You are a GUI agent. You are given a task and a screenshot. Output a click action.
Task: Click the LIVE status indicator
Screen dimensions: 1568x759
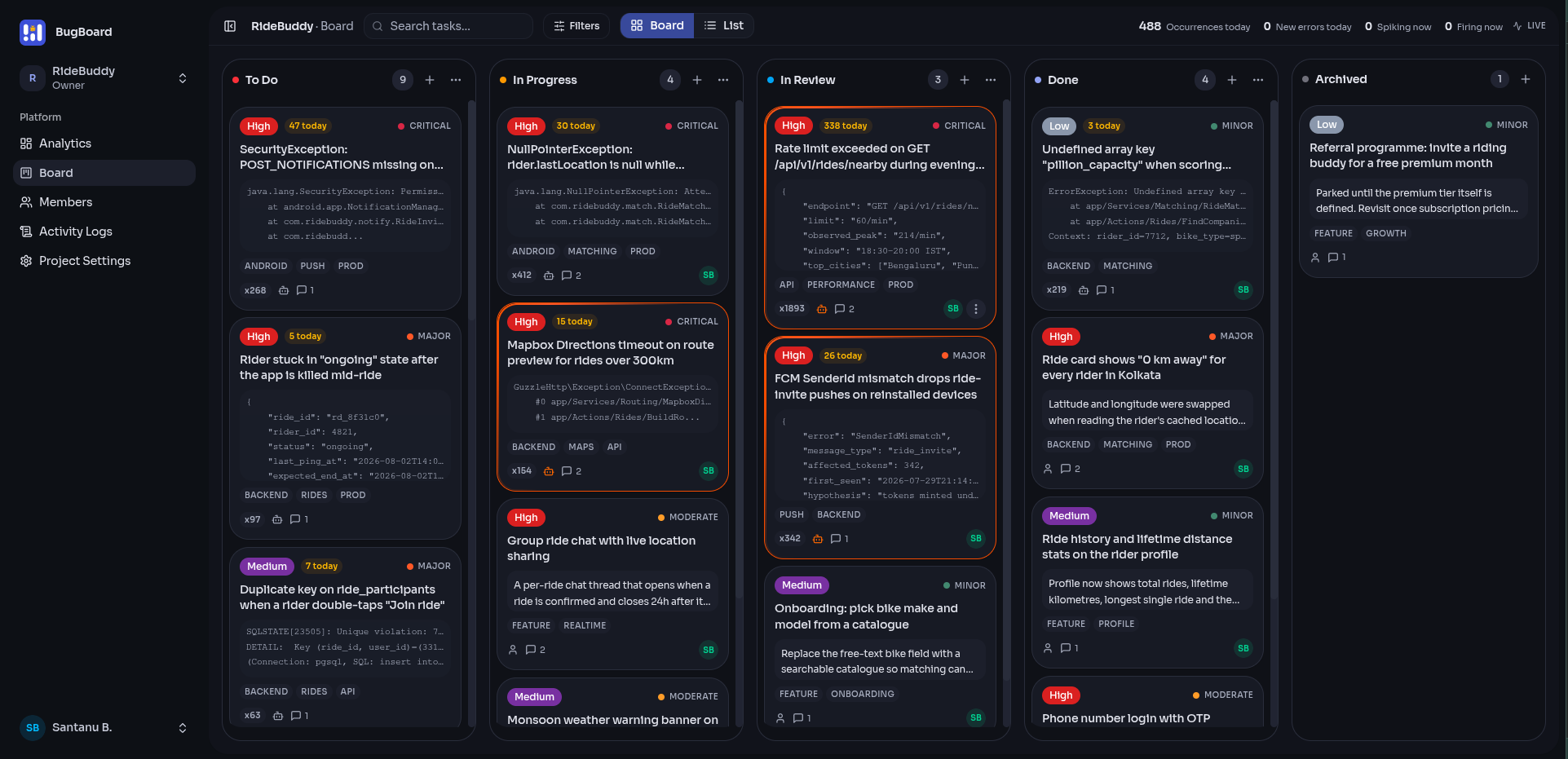coord(1530,26)
